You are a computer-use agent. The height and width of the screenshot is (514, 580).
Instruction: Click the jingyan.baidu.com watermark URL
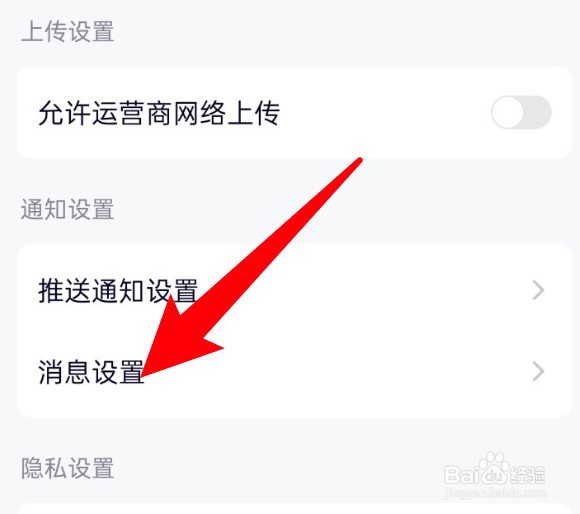[495, 492]
